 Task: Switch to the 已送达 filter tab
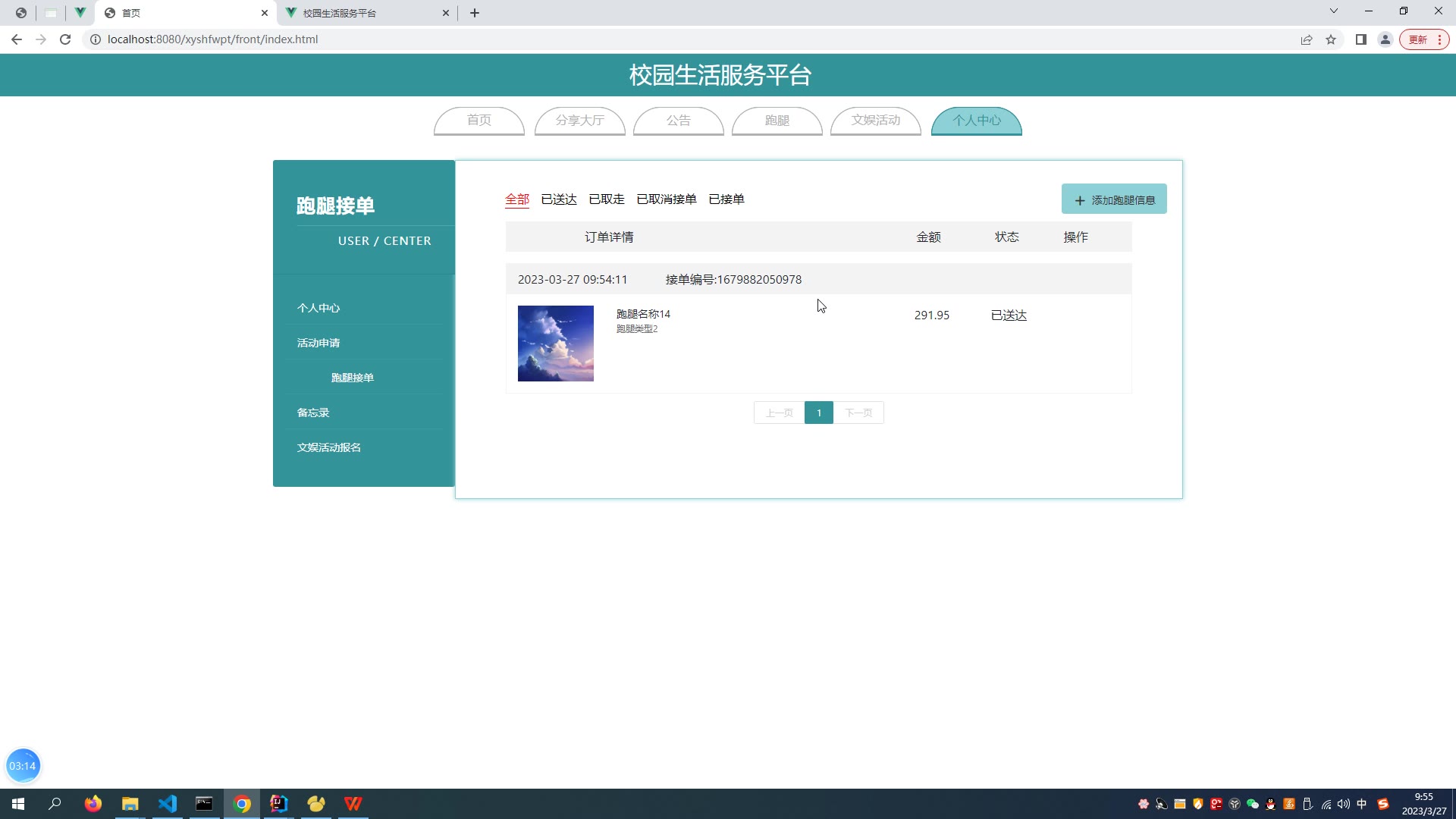[x=559, y=199]
